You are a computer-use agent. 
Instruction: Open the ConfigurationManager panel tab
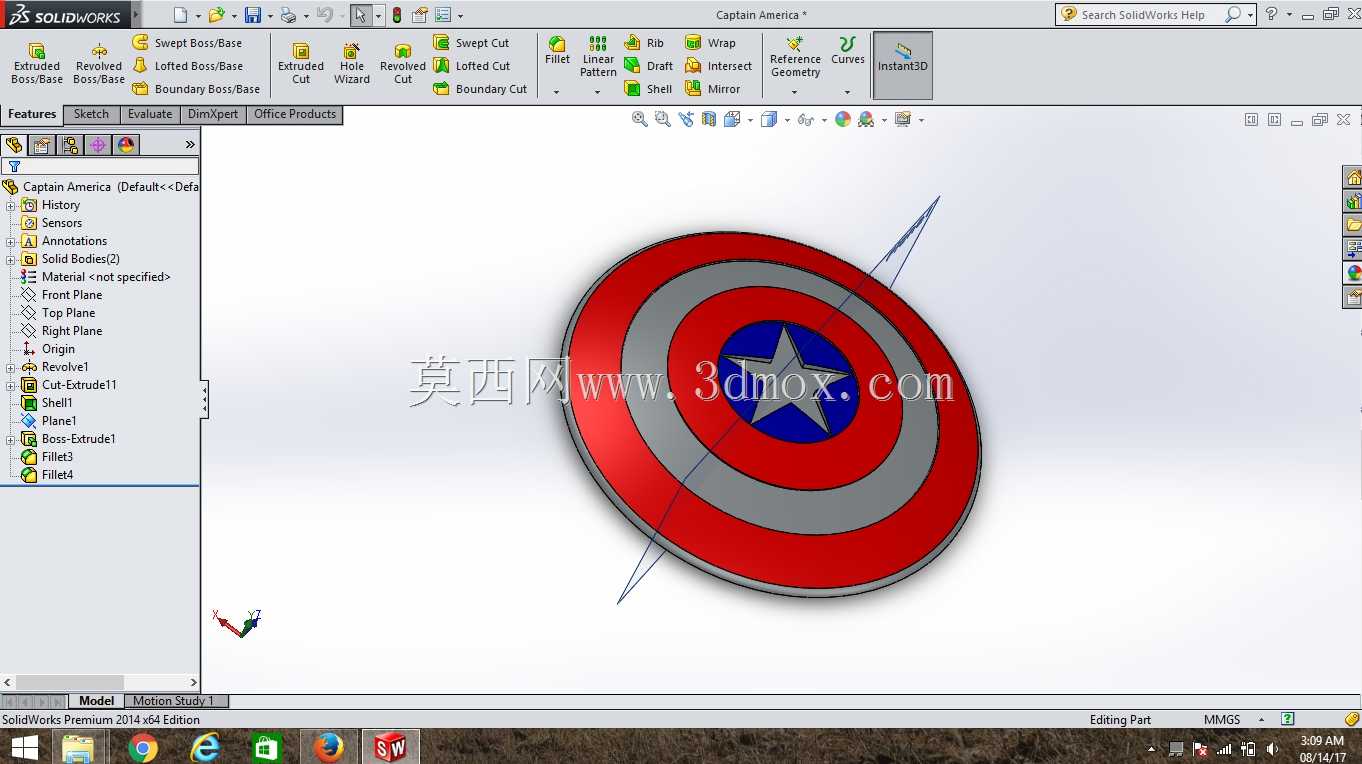(70, 145)
